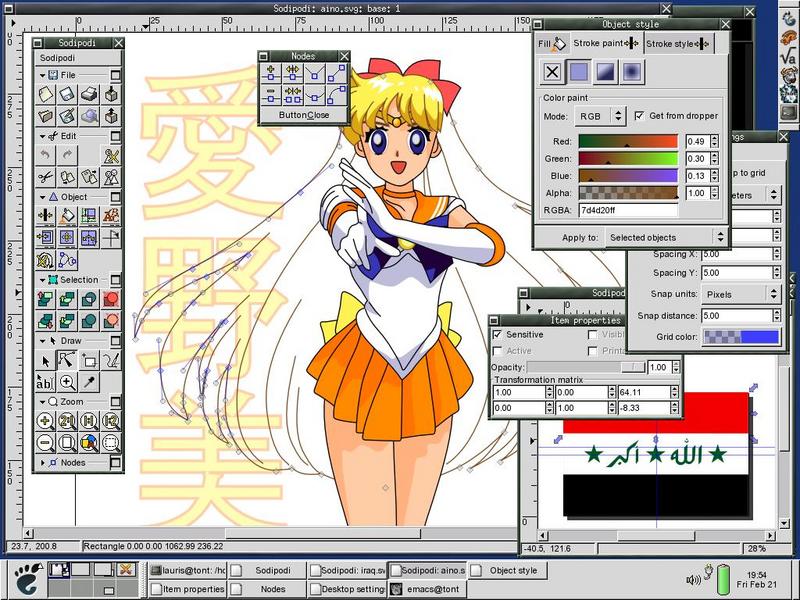The image size is (800, 600).
Task: Click the Zoom in plus magnifier icon
Action: click(x=45, y=421)
